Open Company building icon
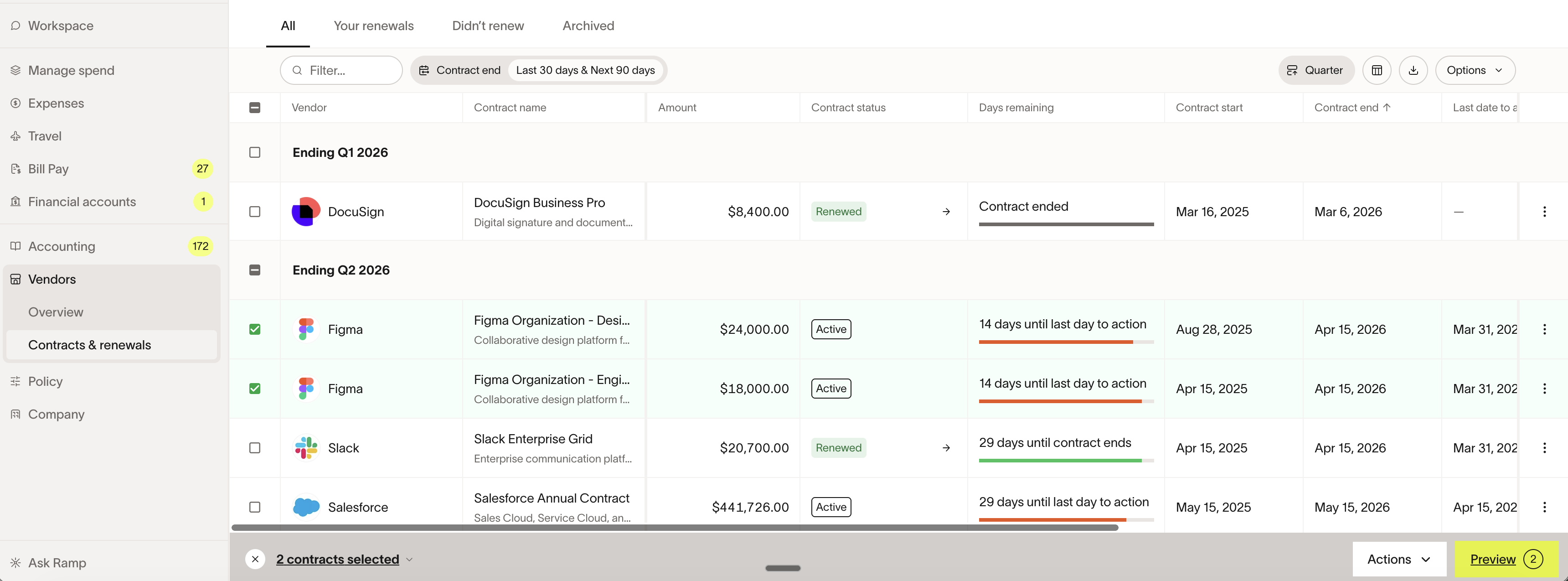Viewport: 1568px width, 581px height. (x=16, y=414)
